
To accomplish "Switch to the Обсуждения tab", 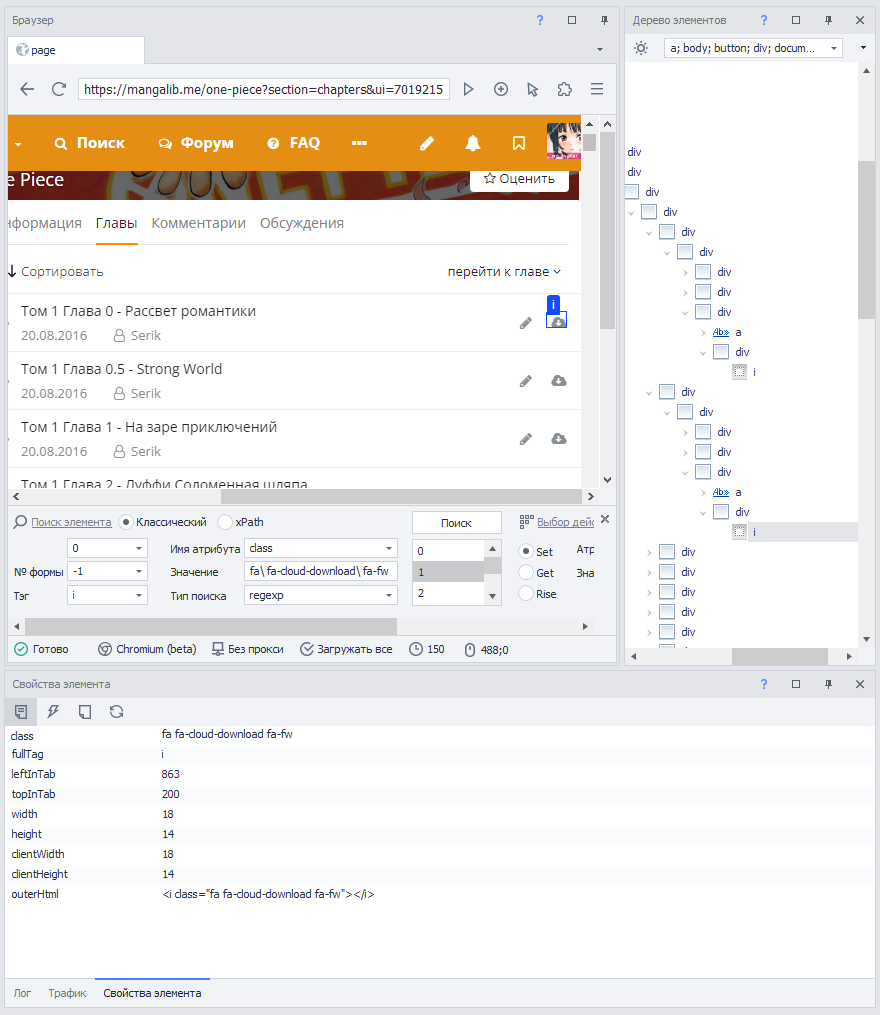I will tap(302, 223).
